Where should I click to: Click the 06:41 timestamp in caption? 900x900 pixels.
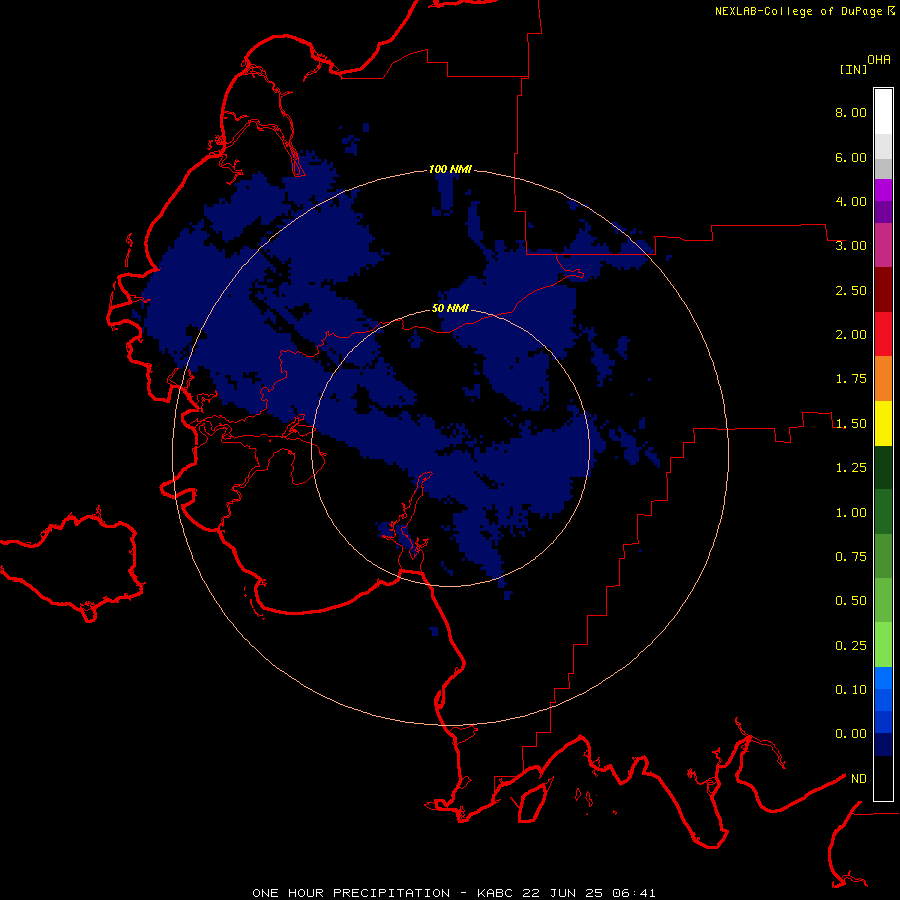[x=634, y=893]
